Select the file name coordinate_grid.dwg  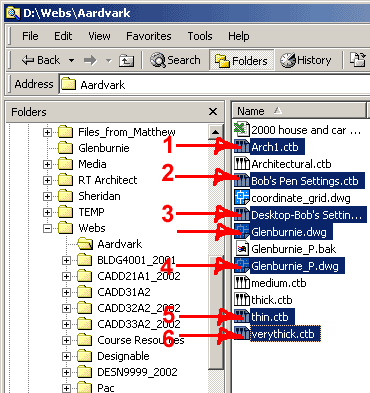(301, 198)
